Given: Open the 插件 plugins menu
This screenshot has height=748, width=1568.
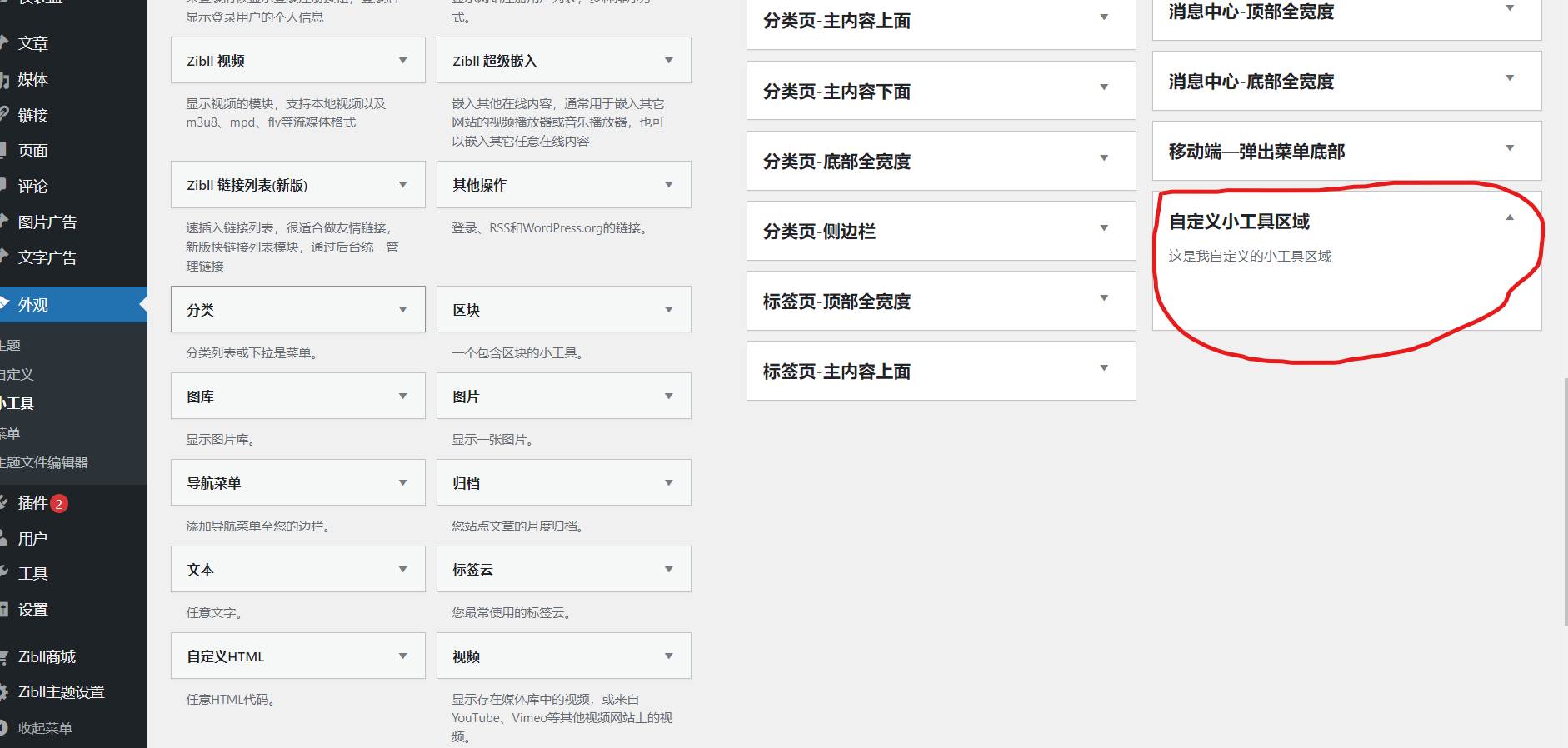Looking at the screenshot, I should (32, 503).
